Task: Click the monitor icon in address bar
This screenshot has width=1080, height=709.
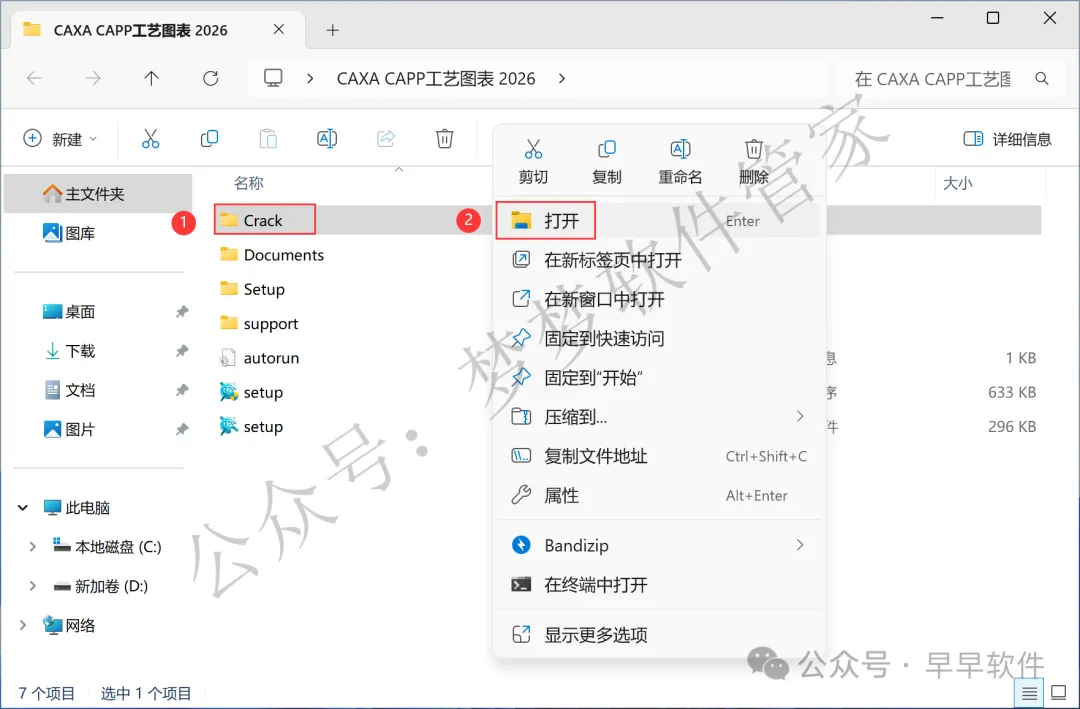Action: point(273,78)
